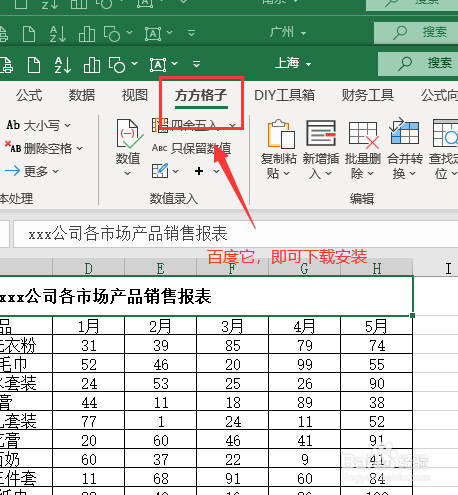Select the merged title cell xxx公司各市场产品销售报表
The height and width of the screenshot is (495, 458).
point(206,296)
